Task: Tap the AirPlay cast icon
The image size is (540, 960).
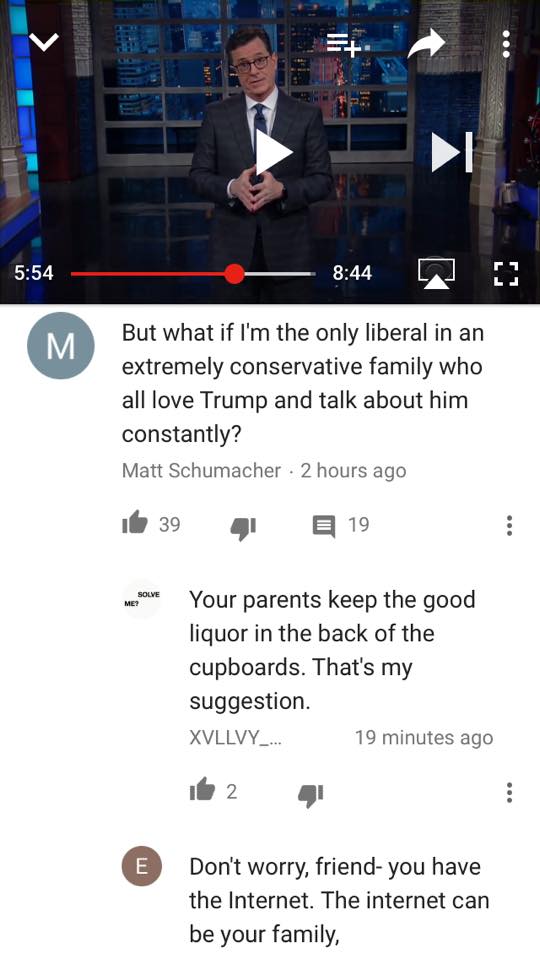Action: pyautogui.click(x=437, y=272)
